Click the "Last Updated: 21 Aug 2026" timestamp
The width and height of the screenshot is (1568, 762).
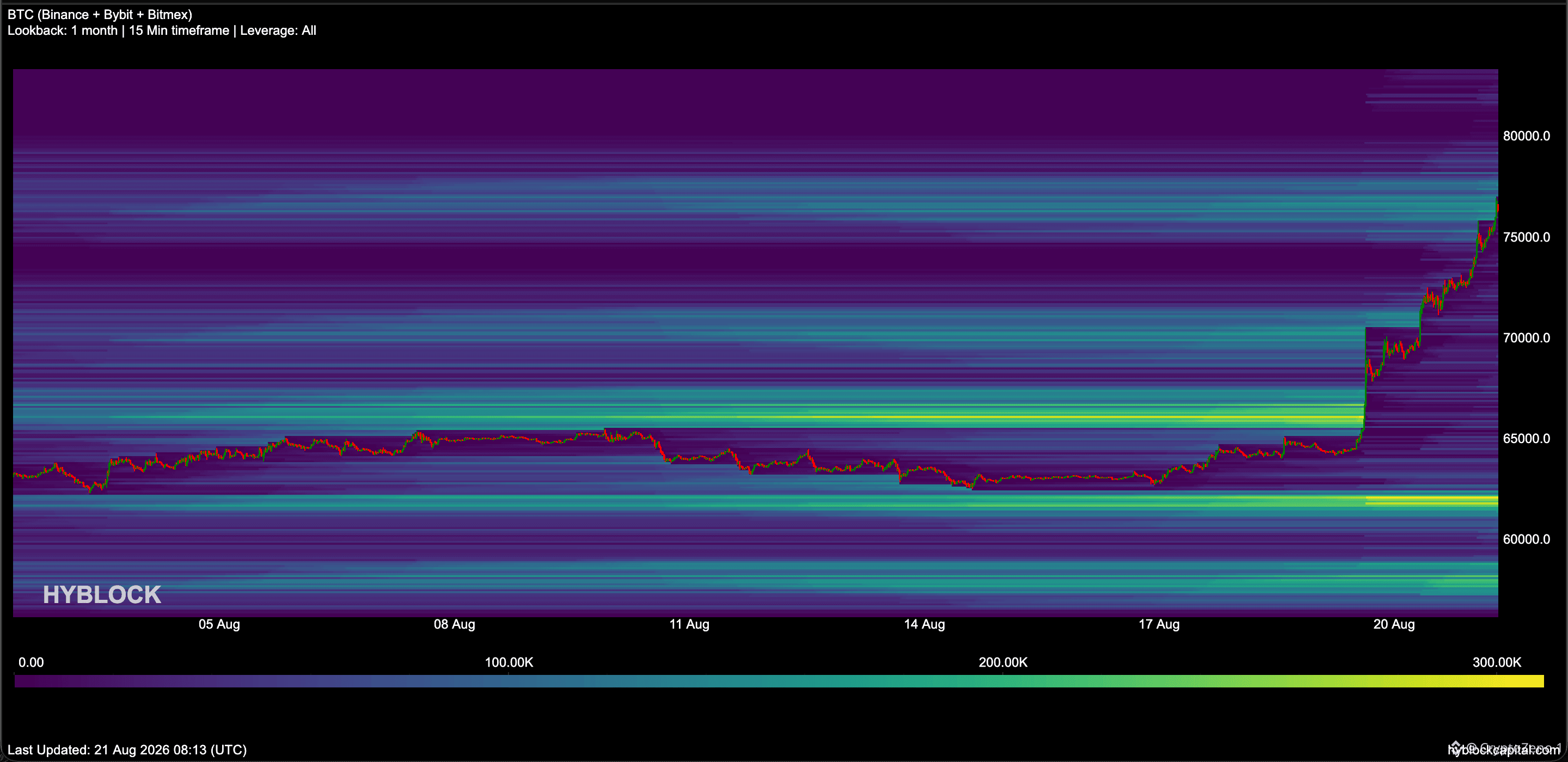[x=127, y=750]
